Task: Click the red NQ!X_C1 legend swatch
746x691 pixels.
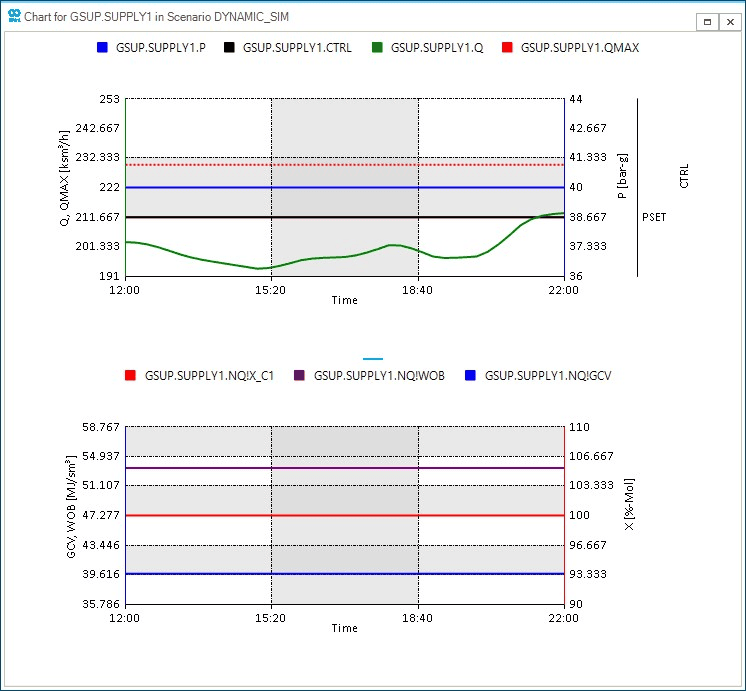Action: [x=130, y=376]
